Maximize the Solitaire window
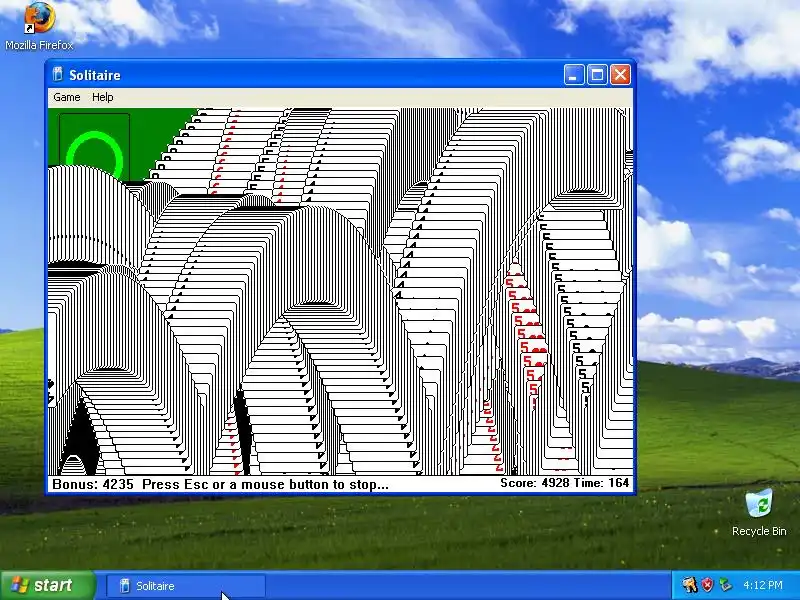This screenshot has width=800, height=600. point(597,75)
